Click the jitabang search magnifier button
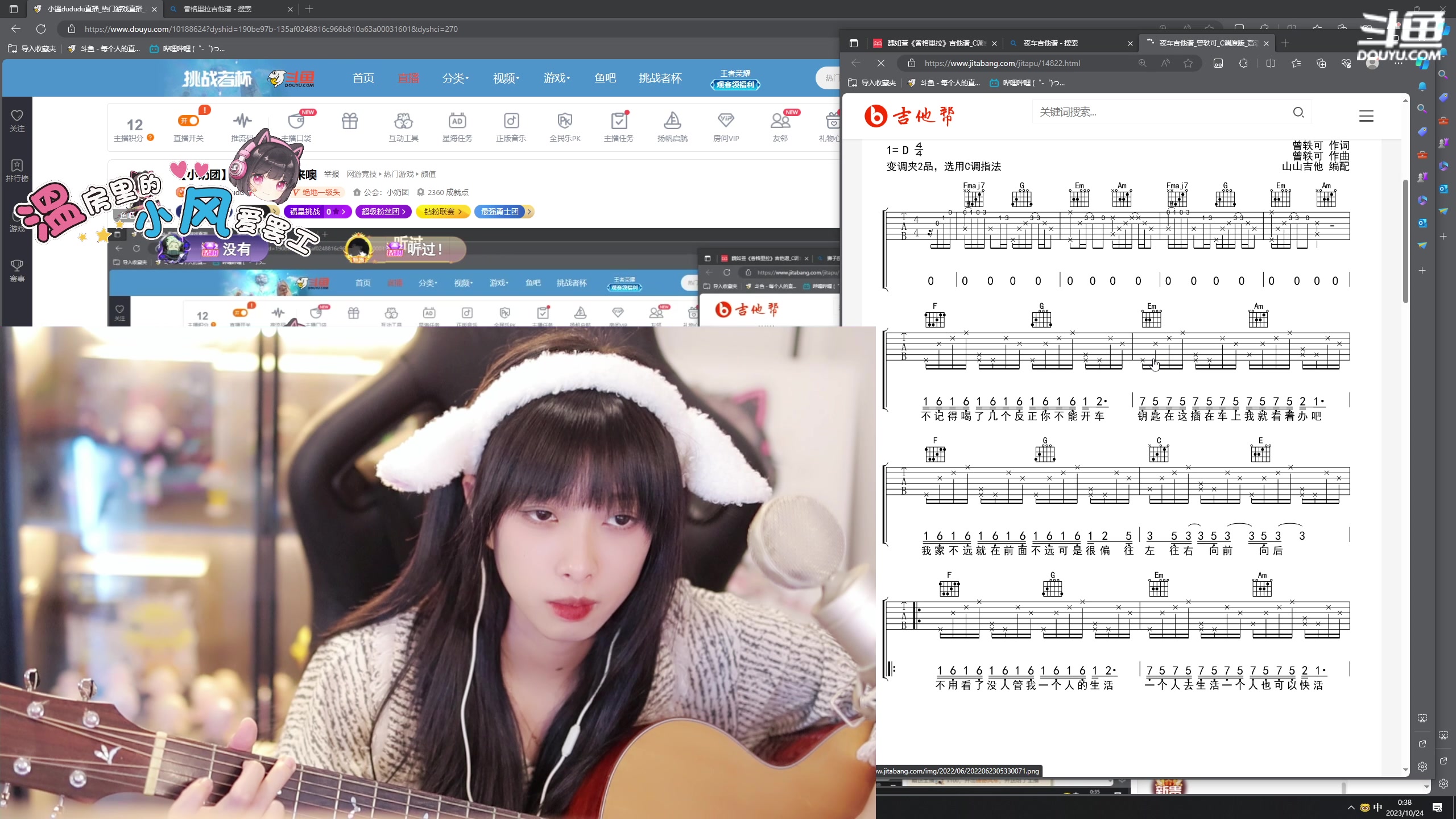1456x819 pixels. [1298, 112]
